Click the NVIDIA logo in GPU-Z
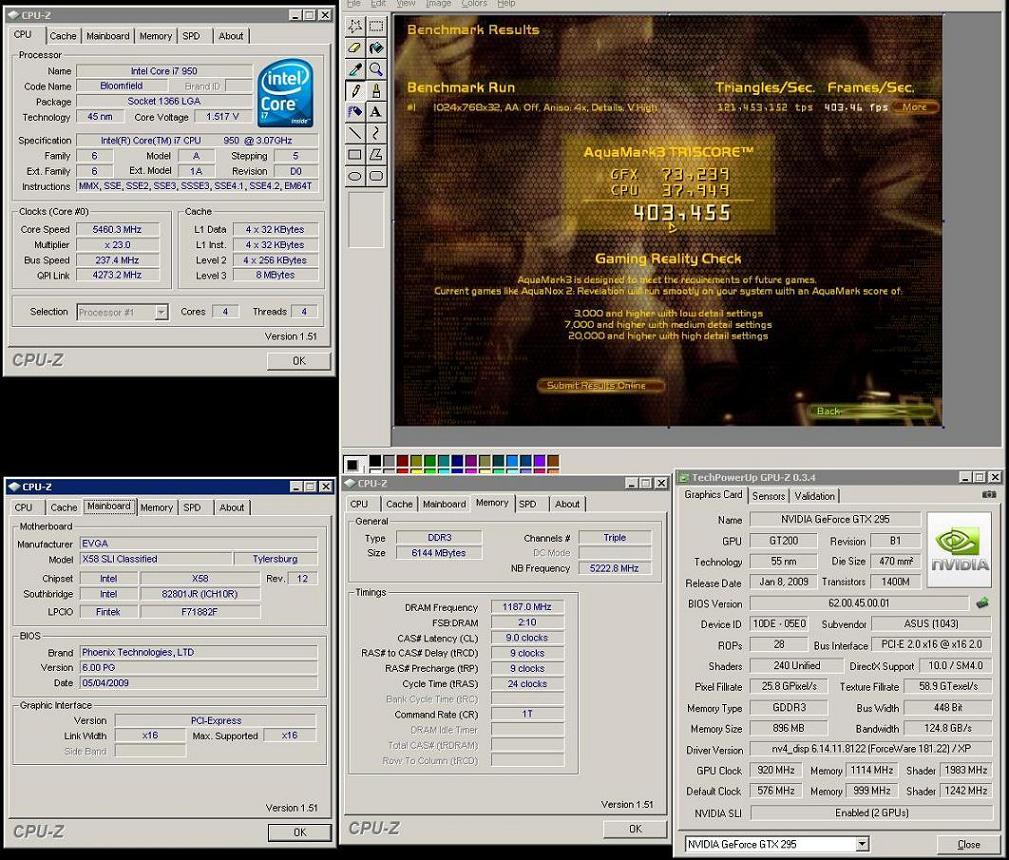Image resolution: width=1009 pixels, height=860 pixels. [959, 549]
